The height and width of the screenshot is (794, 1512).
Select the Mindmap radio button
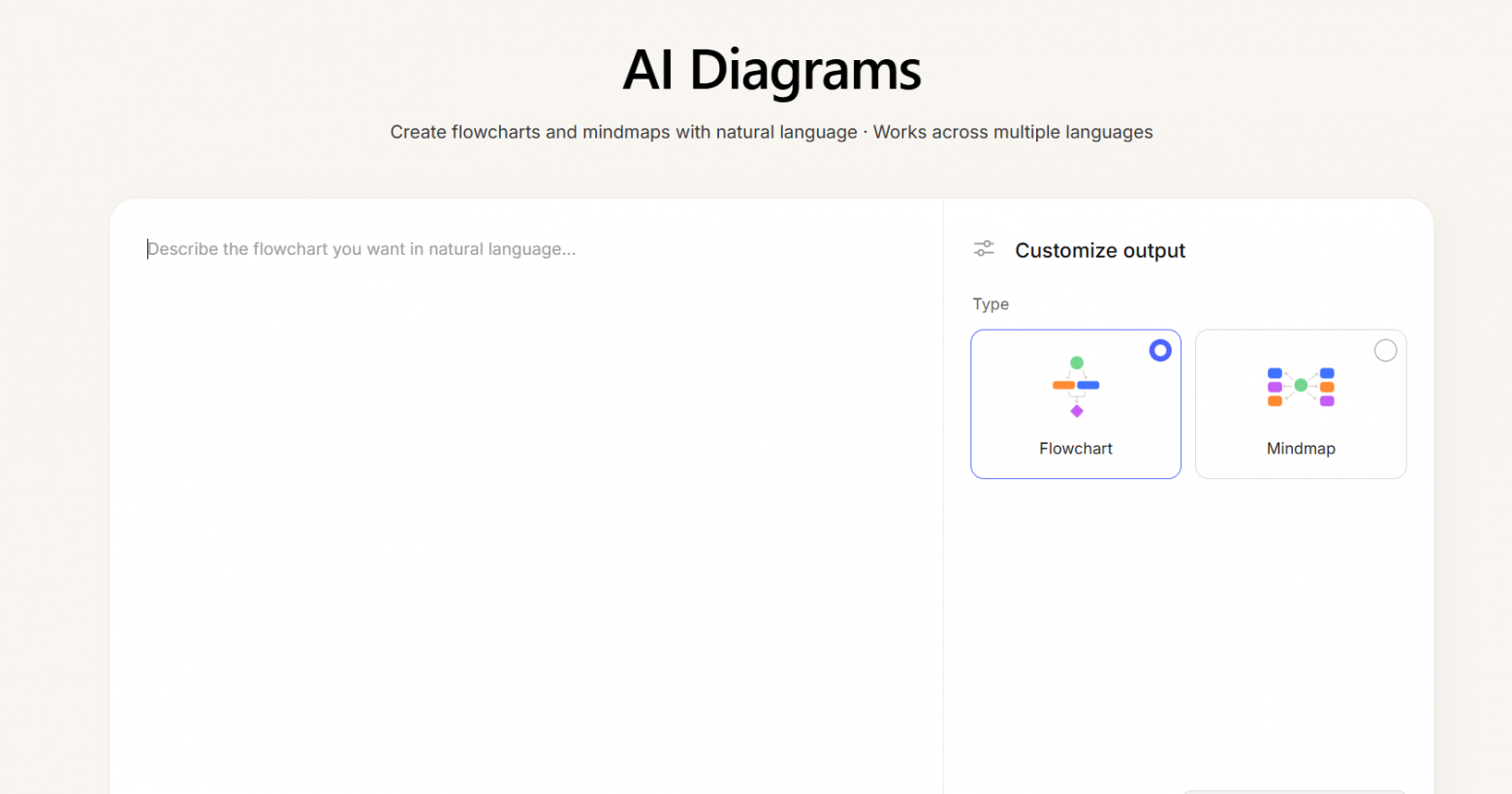point(1386,350)
